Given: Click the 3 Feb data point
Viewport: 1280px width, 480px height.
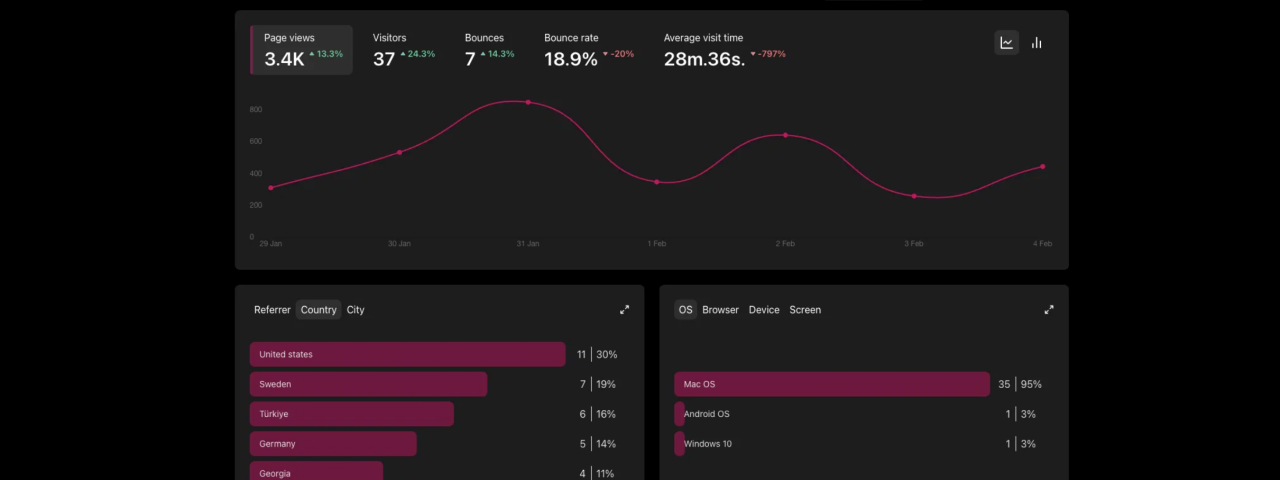Looking at the screenshot, I should (914, 196).
